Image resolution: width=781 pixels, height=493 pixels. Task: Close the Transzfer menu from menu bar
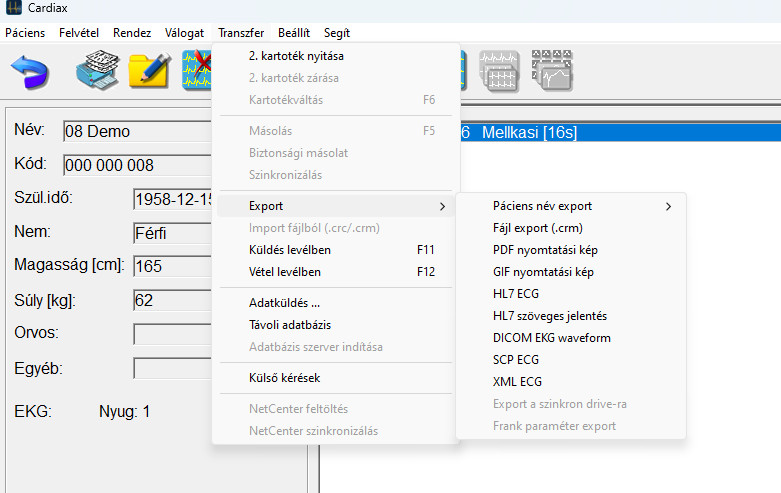pyautogui.click(x=241, y=33)
